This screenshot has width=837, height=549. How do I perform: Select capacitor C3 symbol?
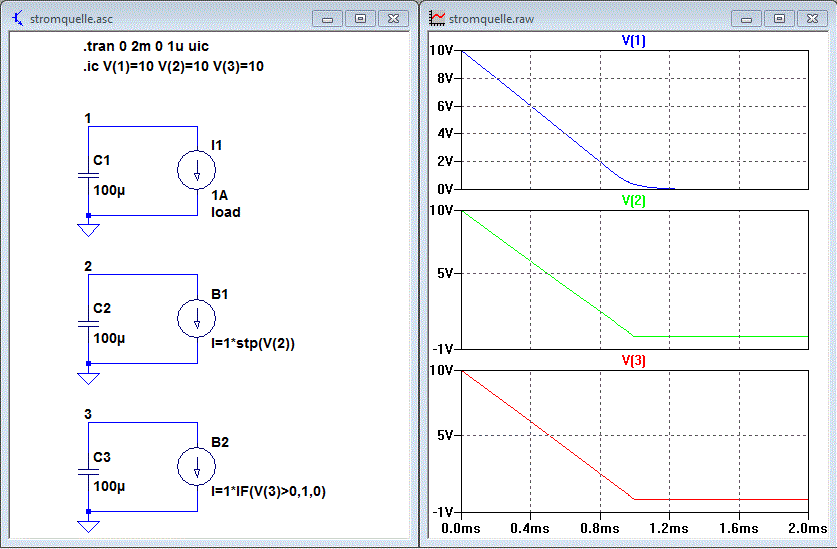(x=88, y=472)
